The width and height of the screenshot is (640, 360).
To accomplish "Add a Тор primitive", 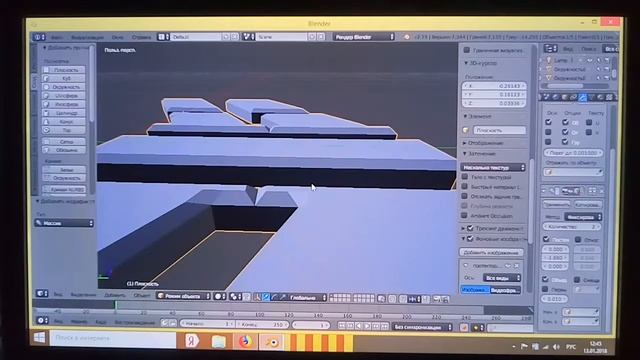I will click(x=64, y=130).
